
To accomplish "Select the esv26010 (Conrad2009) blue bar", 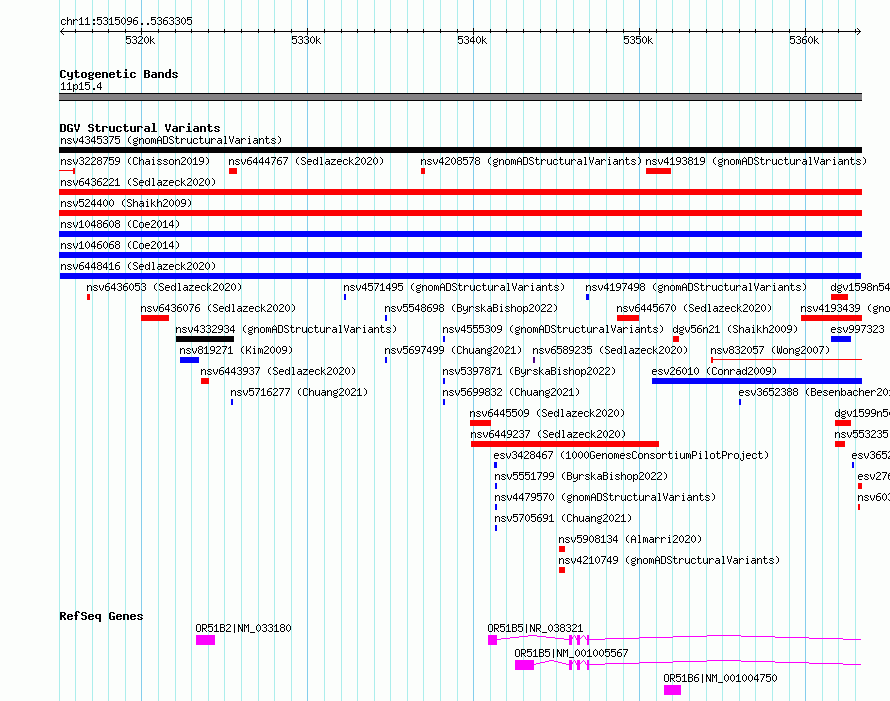I will click(x=757, y=381).
